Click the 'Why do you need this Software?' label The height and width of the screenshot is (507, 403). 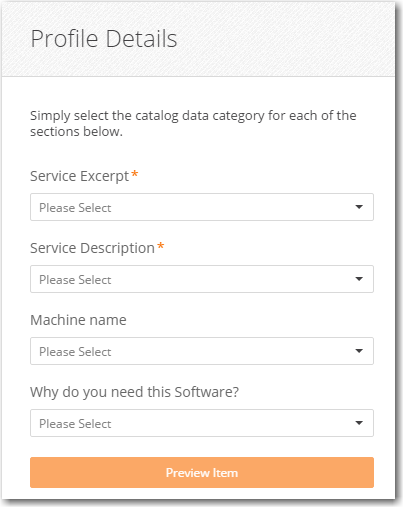(x=135, y=392)
